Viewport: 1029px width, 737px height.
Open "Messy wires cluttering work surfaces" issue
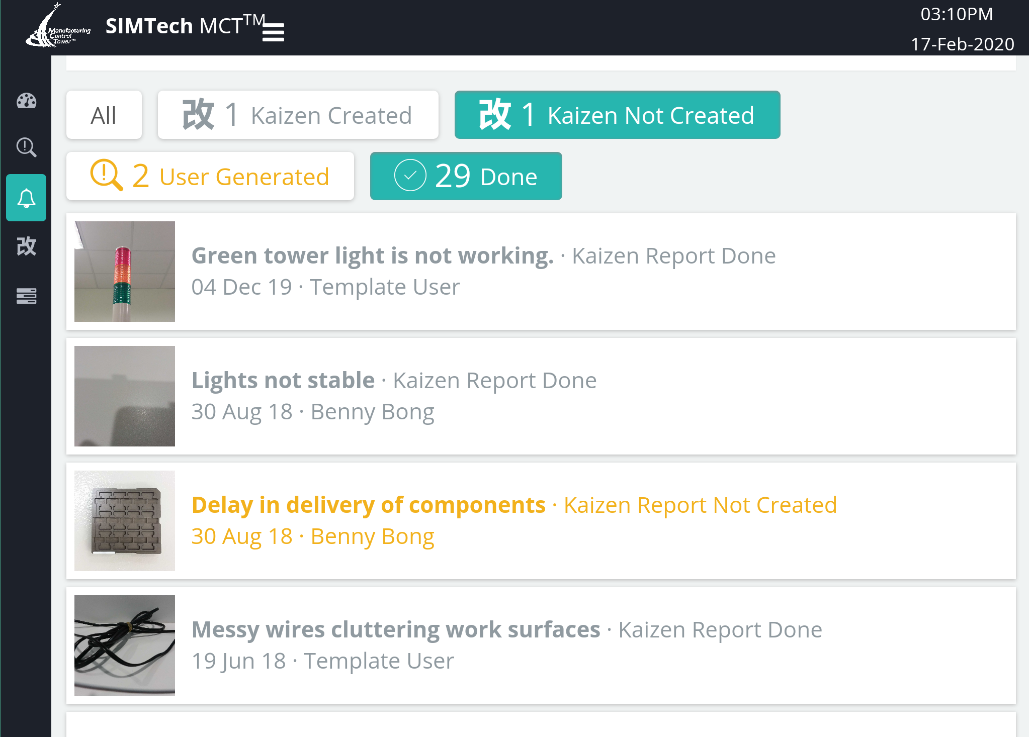click(x=396, y=630)
